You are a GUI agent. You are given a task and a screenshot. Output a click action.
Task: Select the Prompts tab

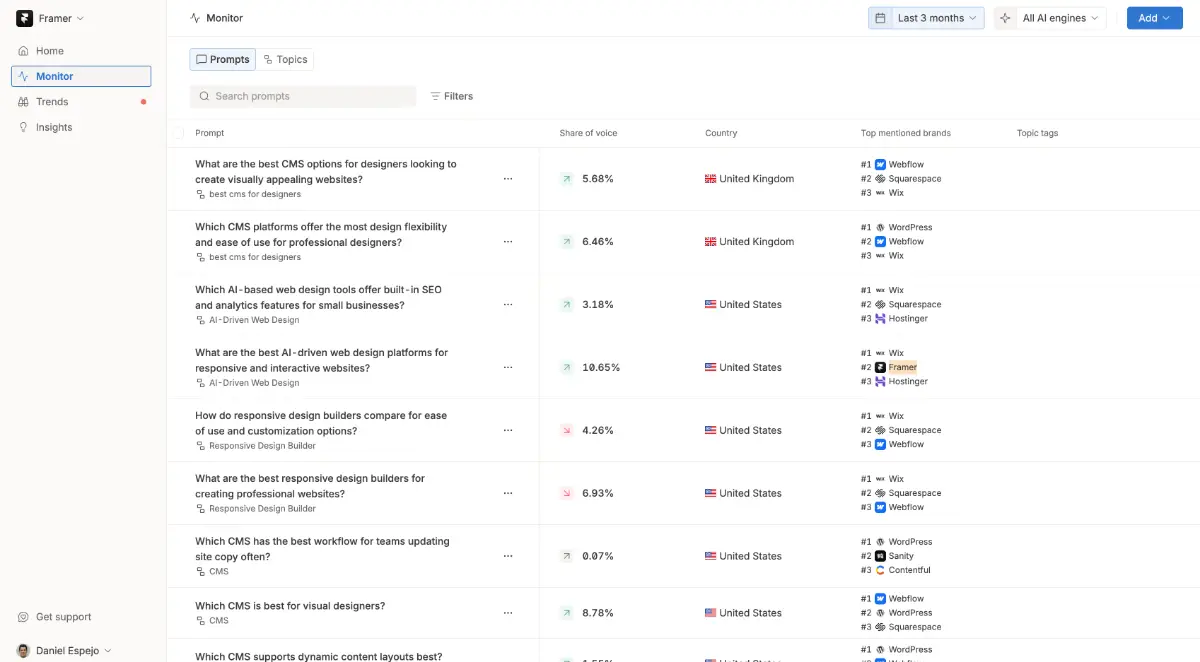(x=223, y=60)
